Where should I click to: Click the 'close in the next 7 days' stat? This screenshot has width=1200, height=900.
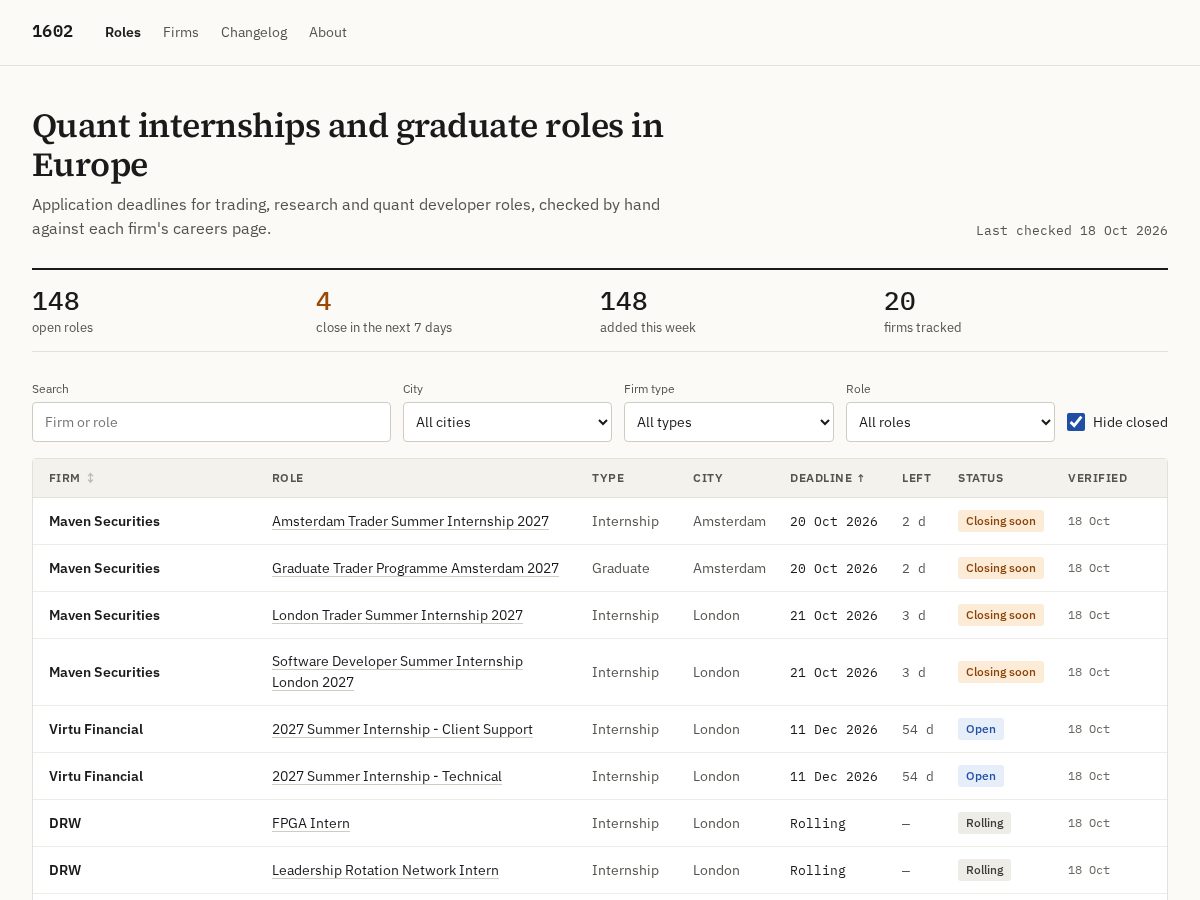[384, 312]
